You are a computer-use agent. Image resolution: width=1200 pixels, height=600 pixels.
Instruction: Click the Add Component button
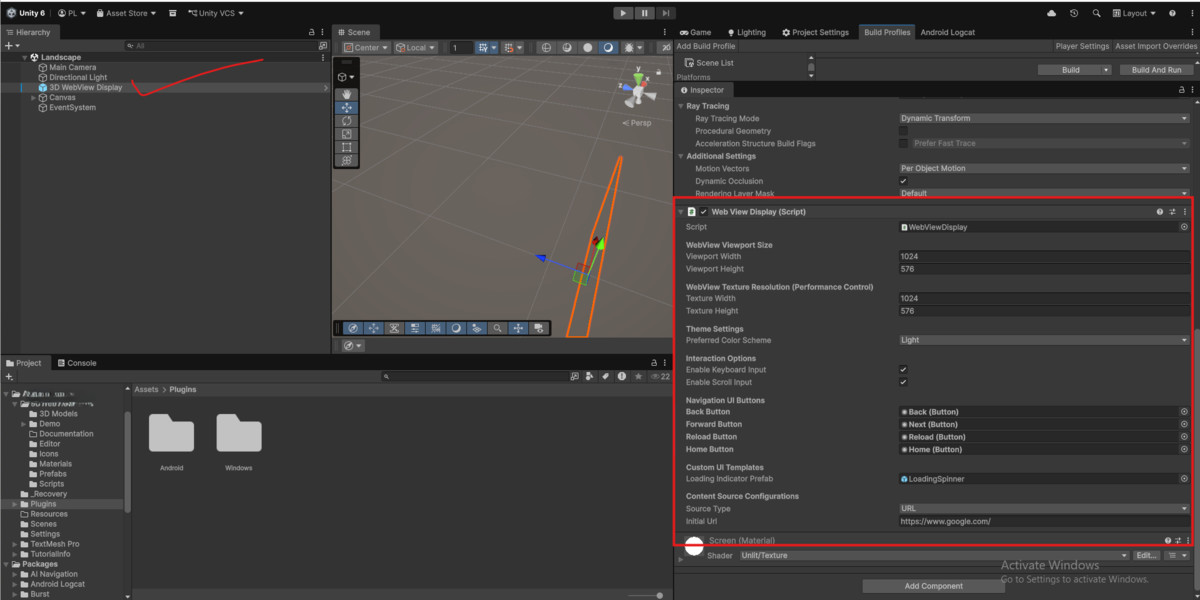933,586
